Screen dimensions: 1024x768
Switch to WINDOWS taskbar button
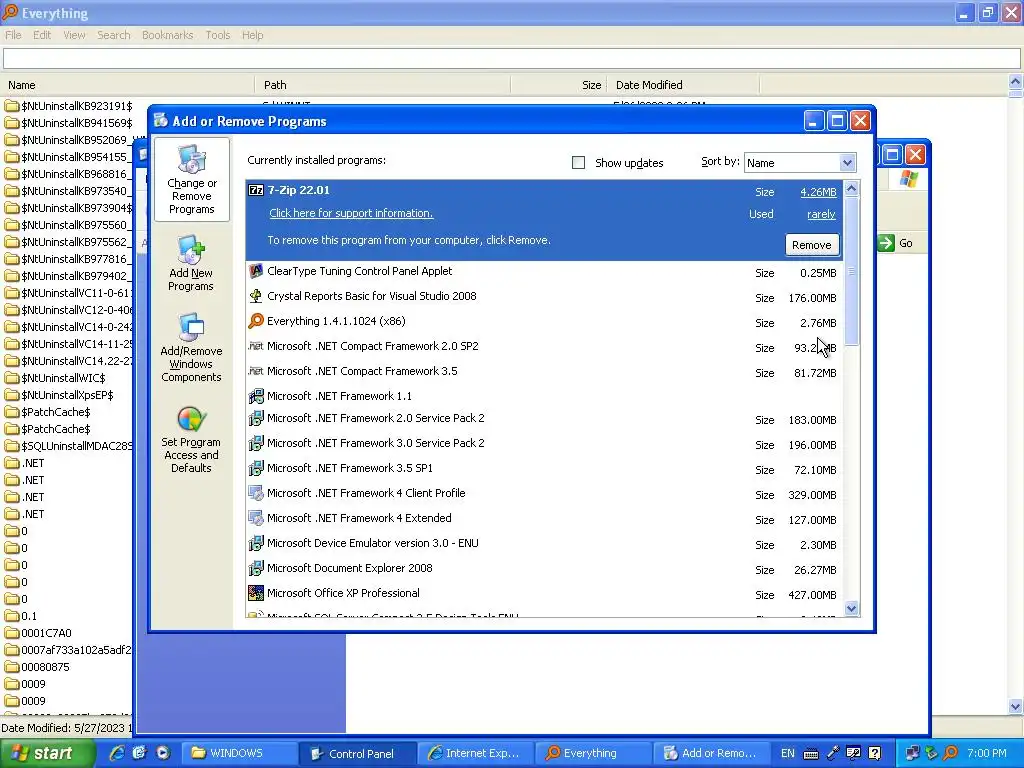[x=238, y=753]
